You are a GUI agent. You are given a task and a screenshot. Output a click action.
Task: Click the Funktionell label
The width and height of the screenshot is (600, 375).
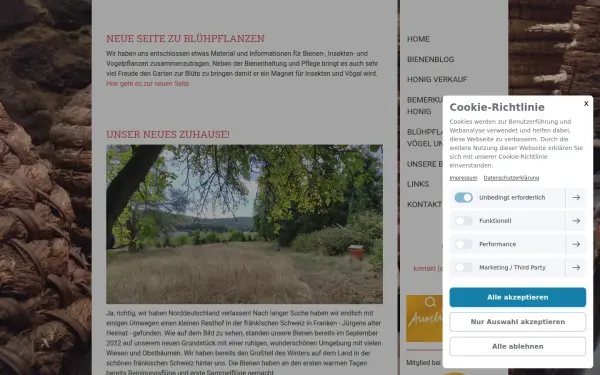pos(495,221)
